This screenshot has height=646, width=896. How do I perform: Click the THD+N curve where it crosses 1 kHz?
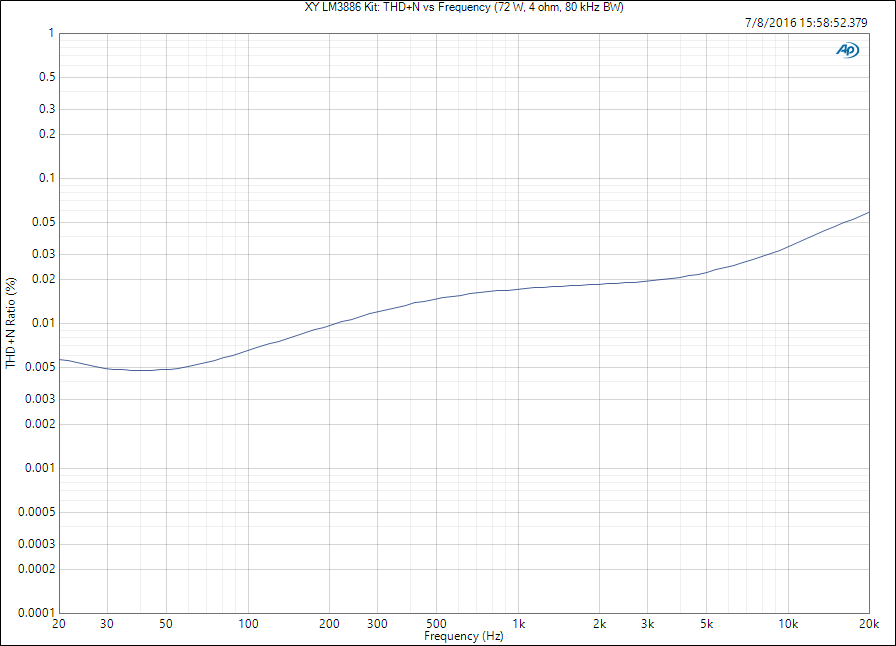coord(518,289)
